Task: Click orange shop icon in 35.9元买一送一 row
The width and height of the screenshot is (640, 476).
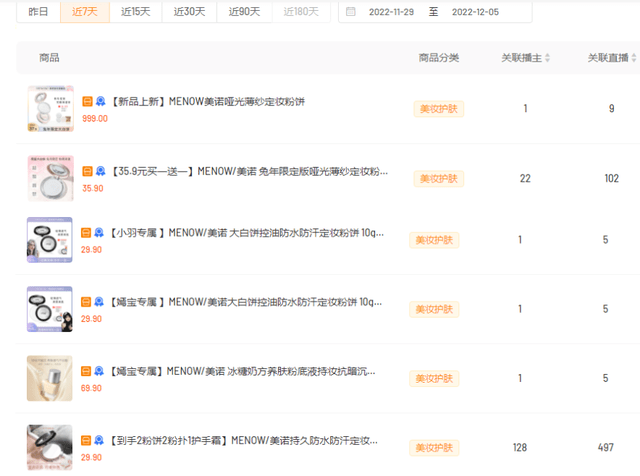Action: tap(87, 171)
